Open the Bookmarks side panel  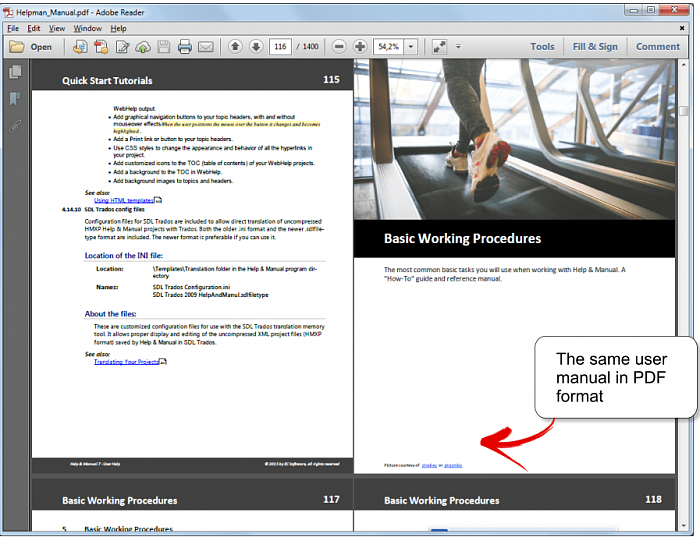pyautogui.click(x=15, y=99)
